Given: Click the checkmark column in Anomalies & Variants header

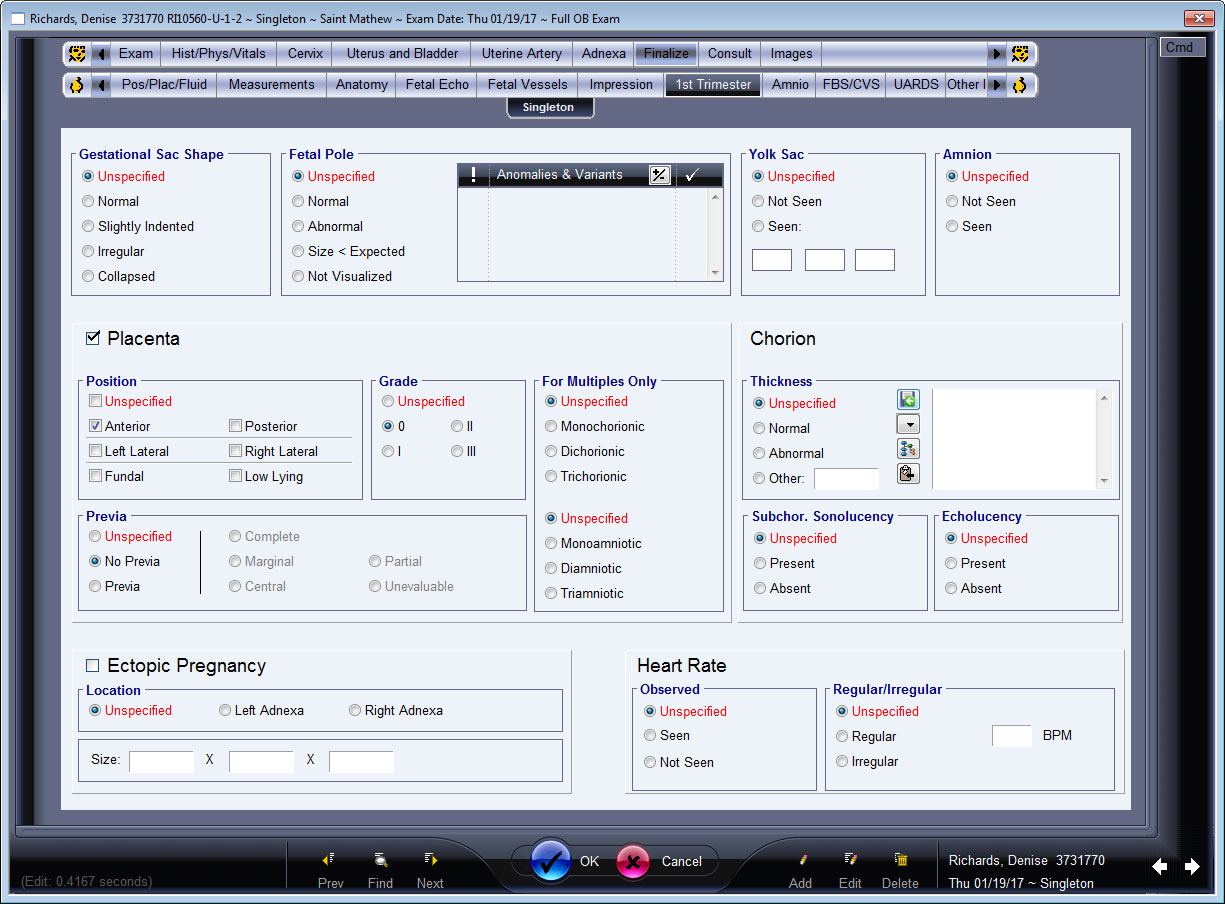Looking at the screenshot, I should click(691, 175).
